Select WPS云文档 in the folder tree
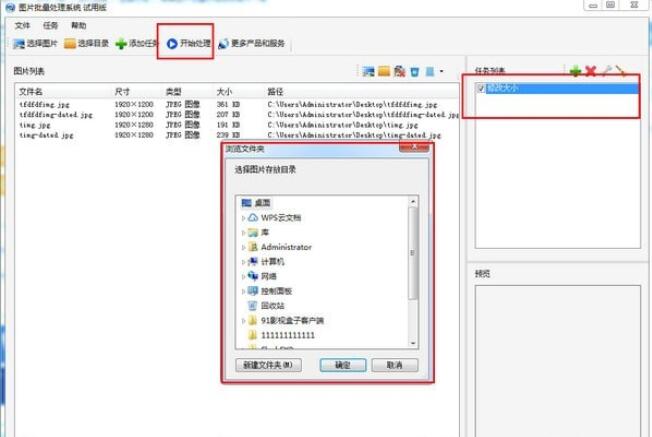The width and height of the screenshot is (652, 437). tap(281, 218)
